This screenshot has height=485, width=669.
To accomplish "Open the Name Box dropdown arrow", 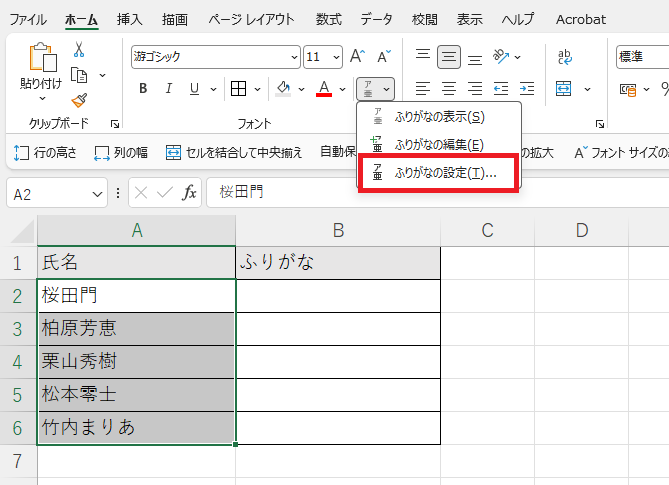I will 97,193.
